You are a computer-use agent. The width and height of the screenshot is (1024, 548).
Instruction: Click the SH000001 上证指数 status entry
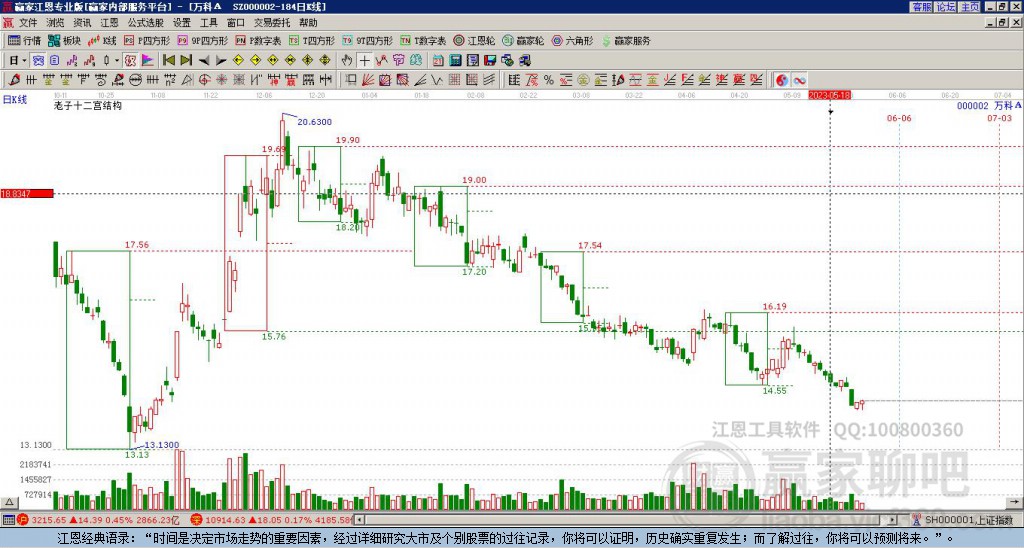coord(969,520)
